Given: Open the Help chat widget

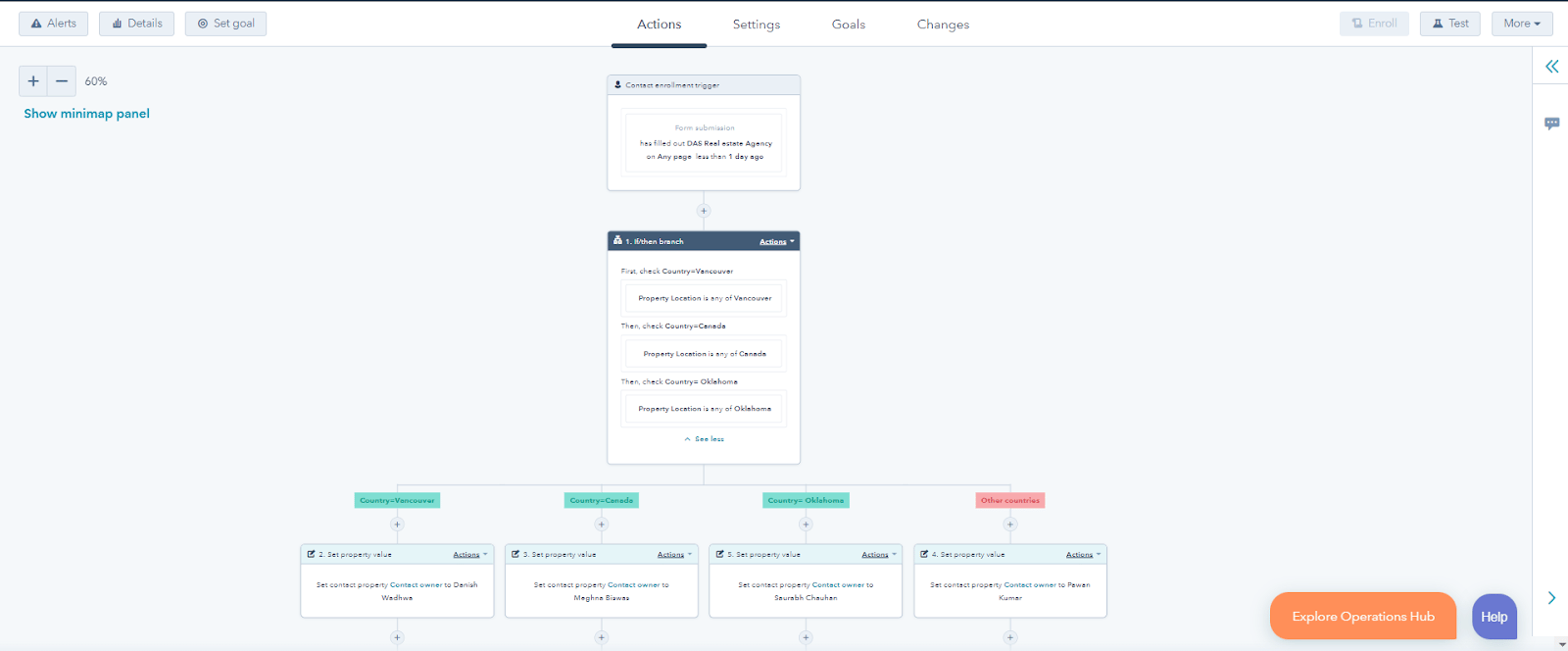Looking at the screenshot, I should pyautogui.click(x=1494, y=617).
